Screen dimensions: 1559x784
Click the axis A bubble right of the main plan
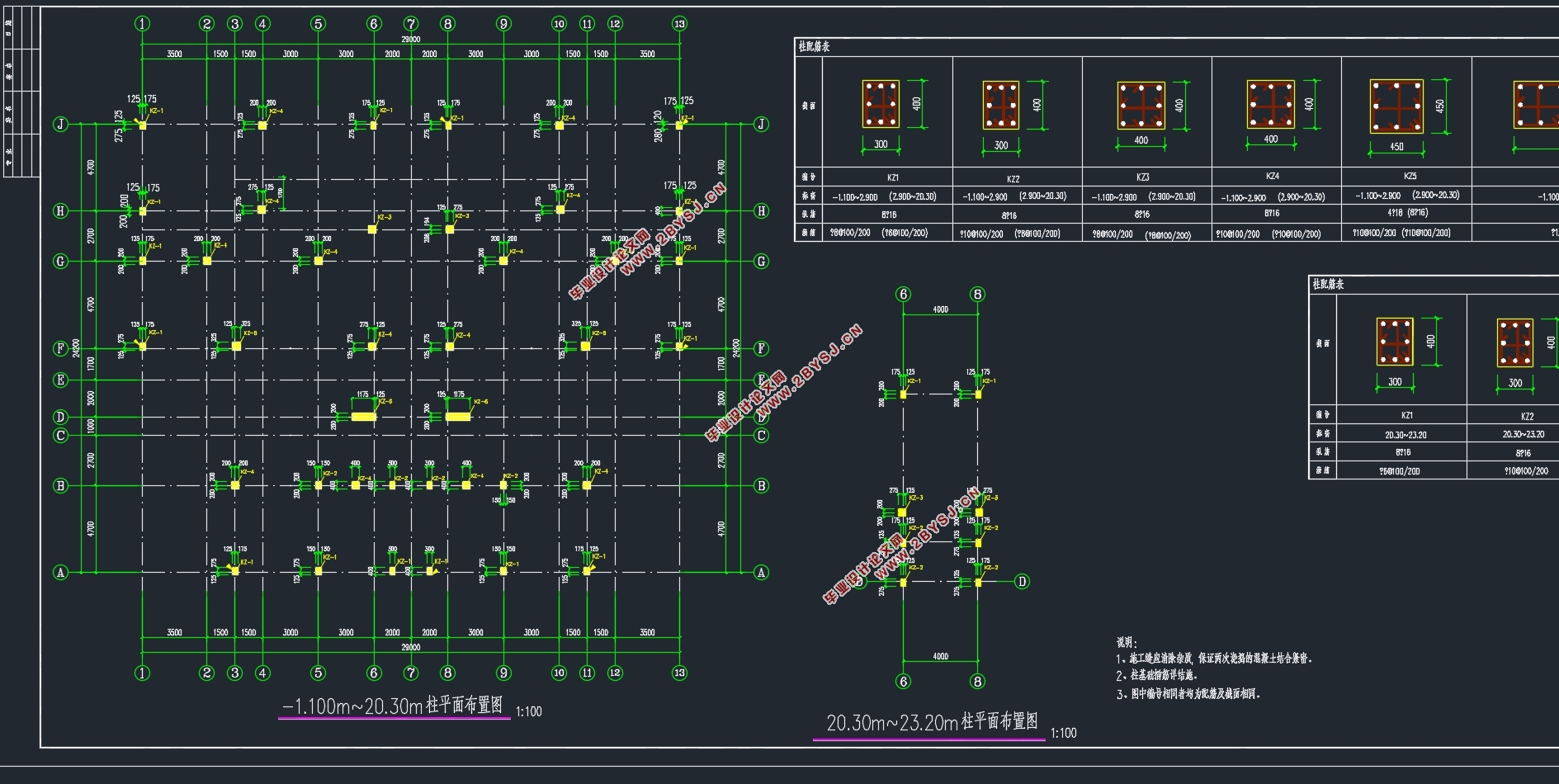761,572
